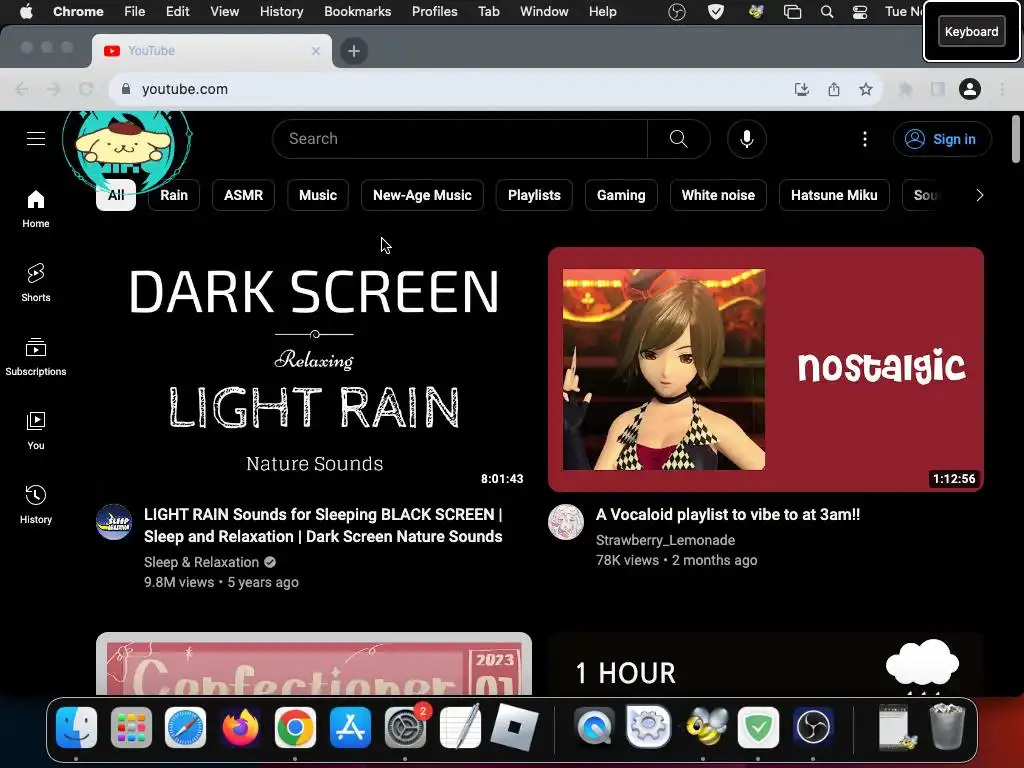Screen dimensions: 1024x768
Task: Filter by Rain chip
Action: click(174, 195)
